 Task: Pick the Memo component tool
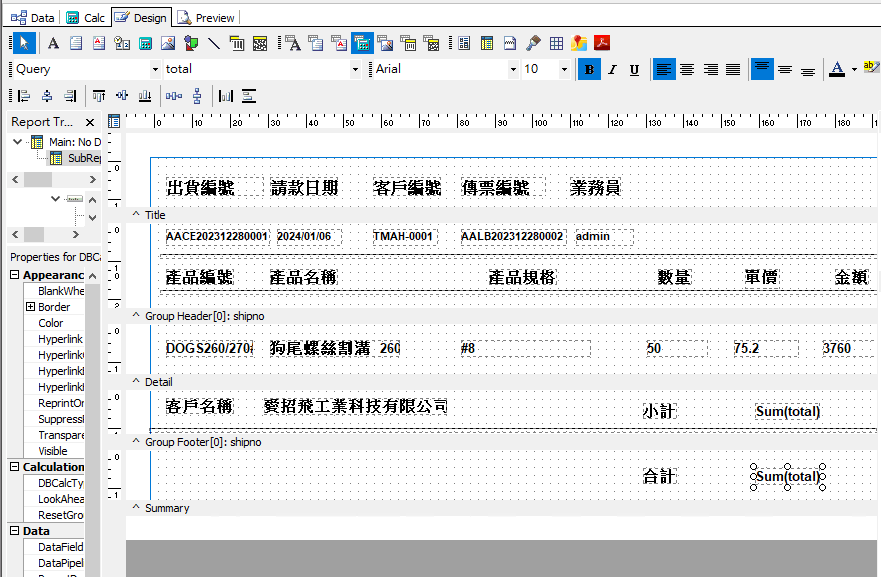76,43
